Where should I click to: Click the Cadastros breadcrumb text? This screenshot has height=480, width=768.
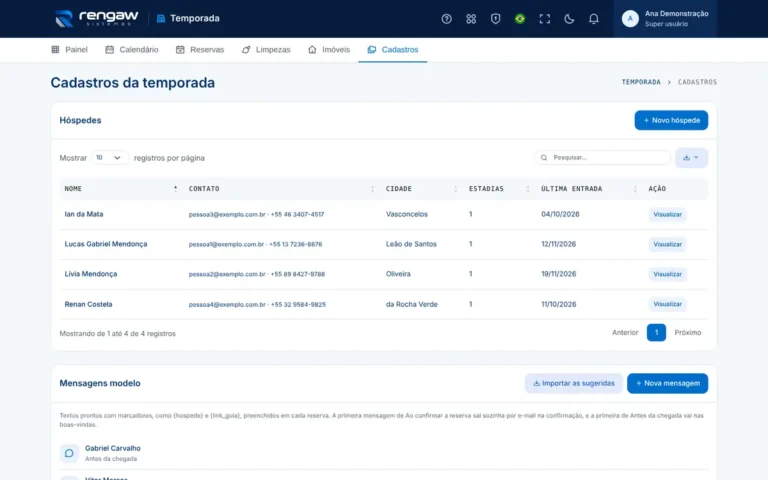(x=697, y=82)
